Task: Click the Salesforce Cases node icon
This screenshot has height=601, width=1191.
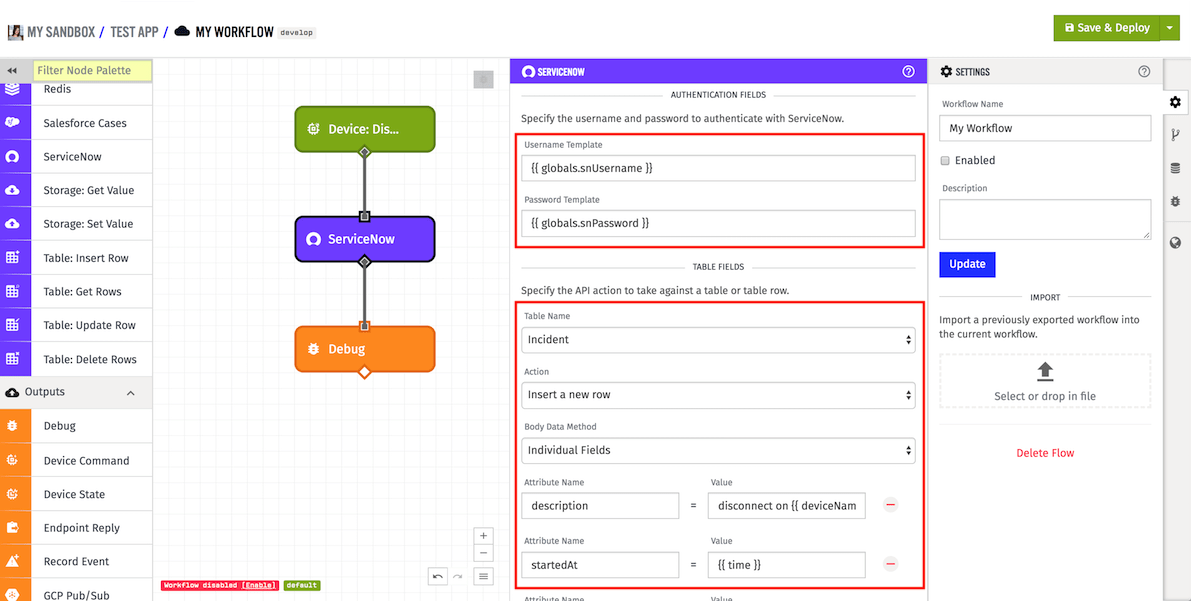Action: click(12, 122)
